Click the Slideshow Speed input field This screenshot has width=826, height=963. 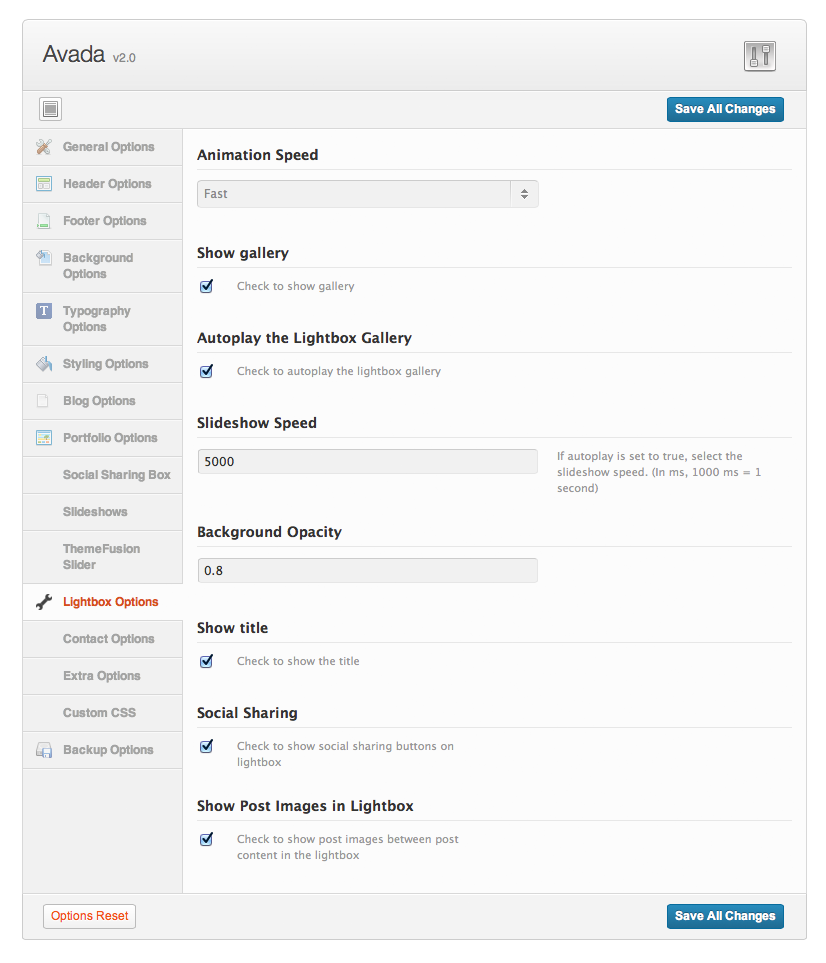(367, 461)
